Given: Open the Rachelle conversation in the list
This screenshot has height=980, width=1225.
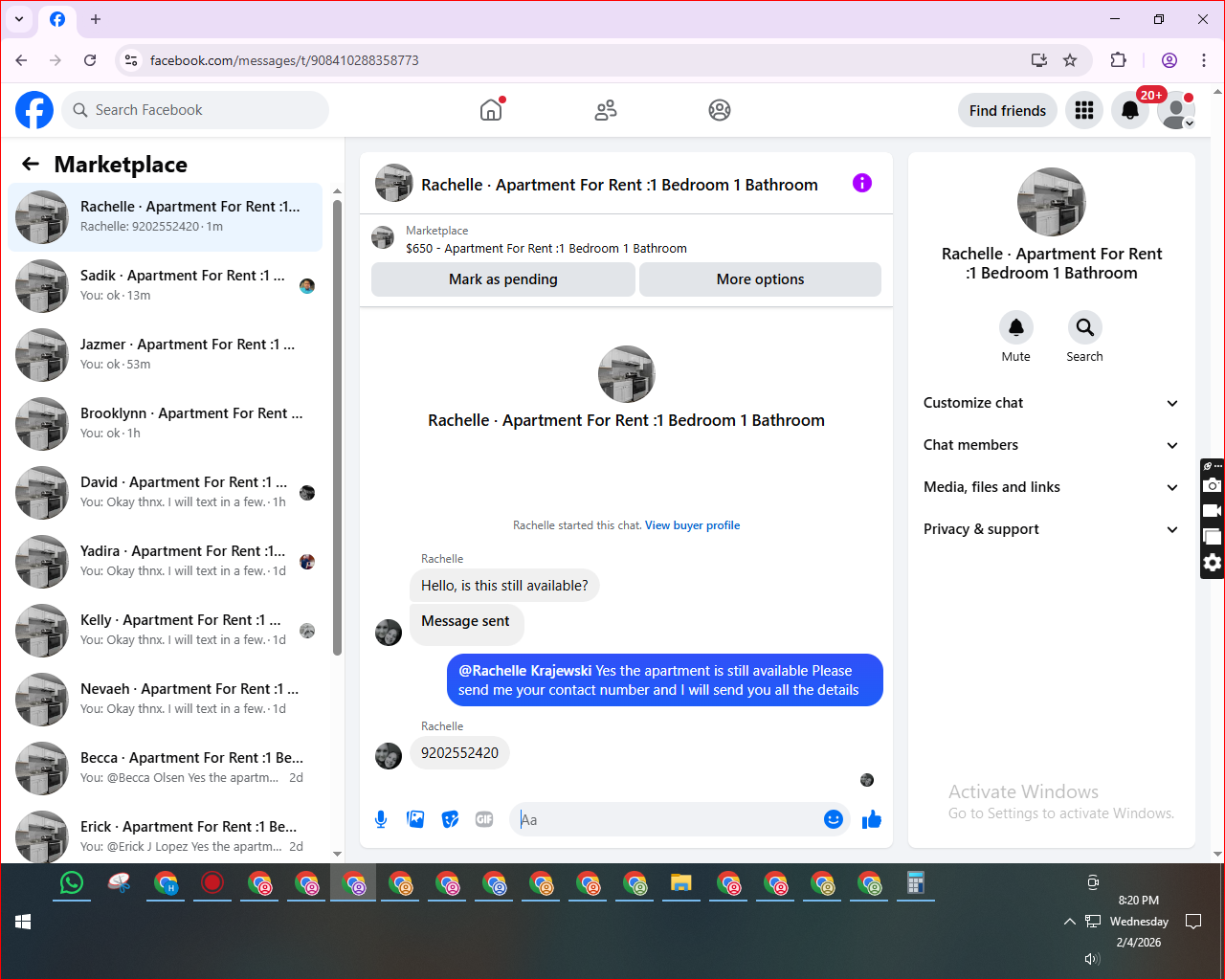Looking at the screenshot, I should pyautogui.click(x=166, y=217).
